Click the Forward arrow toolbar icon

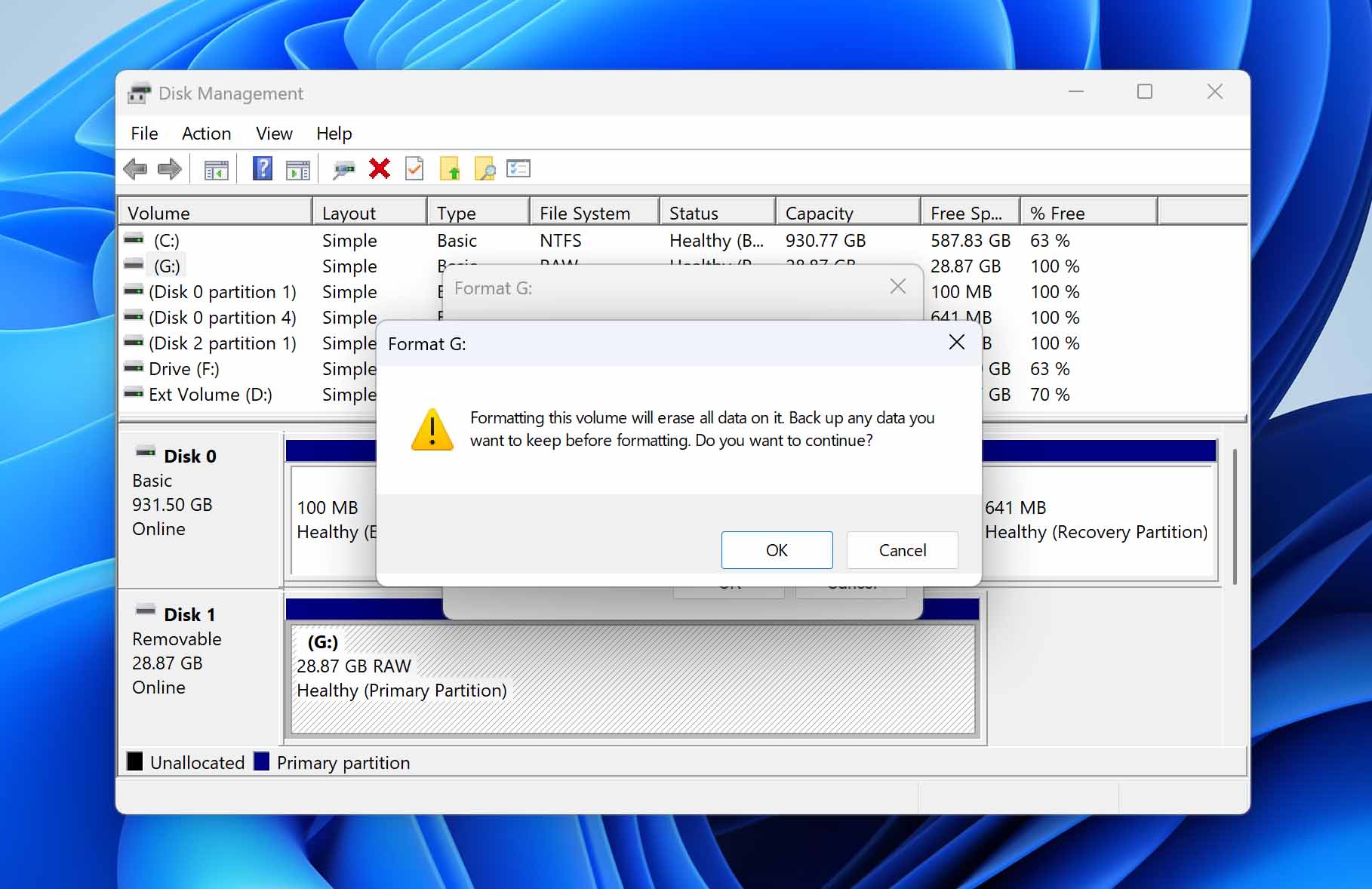click(x=170, y=168)
